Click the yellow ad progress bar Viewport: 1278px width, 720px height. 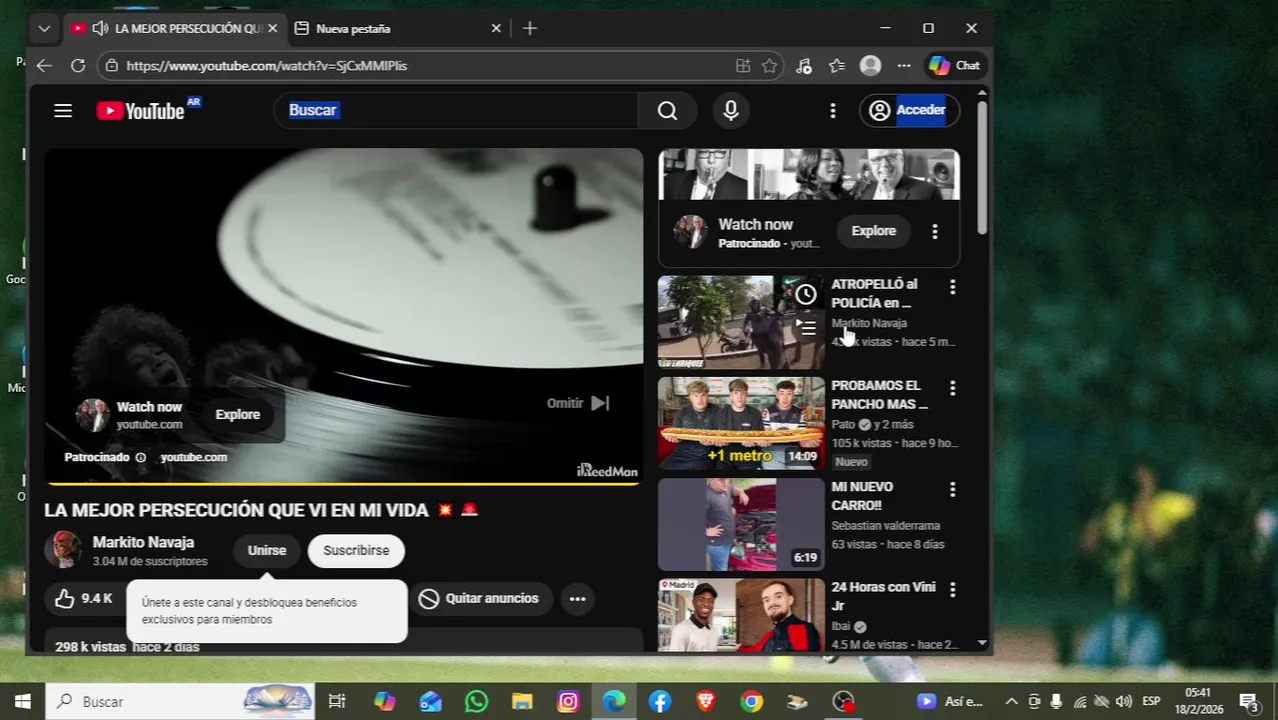click(342, 484)
